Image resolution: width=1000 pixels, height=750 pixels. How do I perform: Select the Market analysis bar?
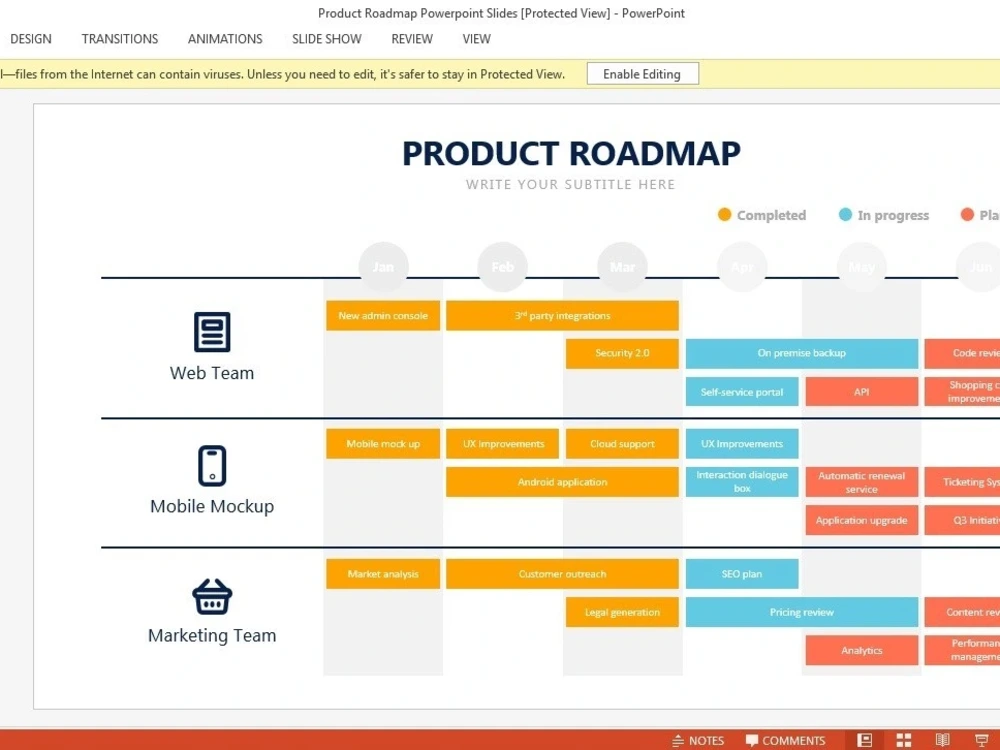(383, 574)
